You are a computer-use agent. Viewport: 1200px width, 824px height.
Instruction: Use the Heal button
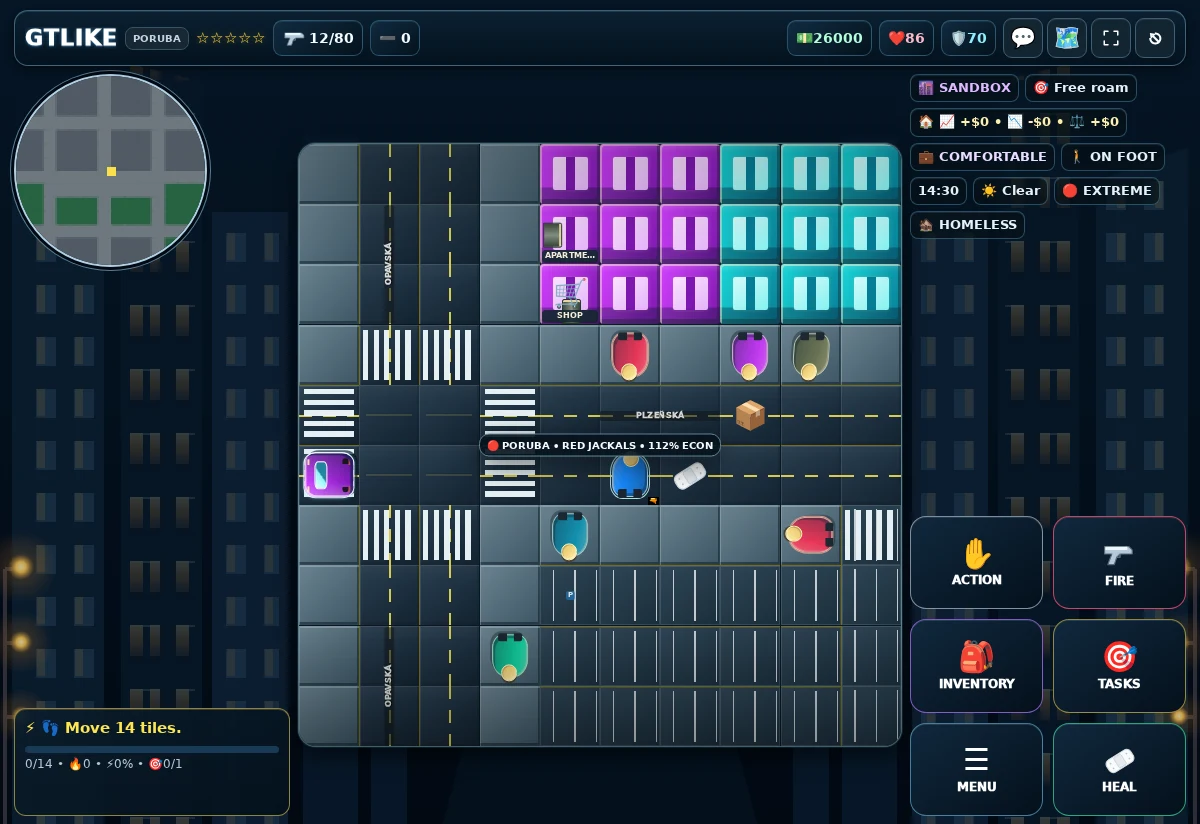[x=1119, y=769]
